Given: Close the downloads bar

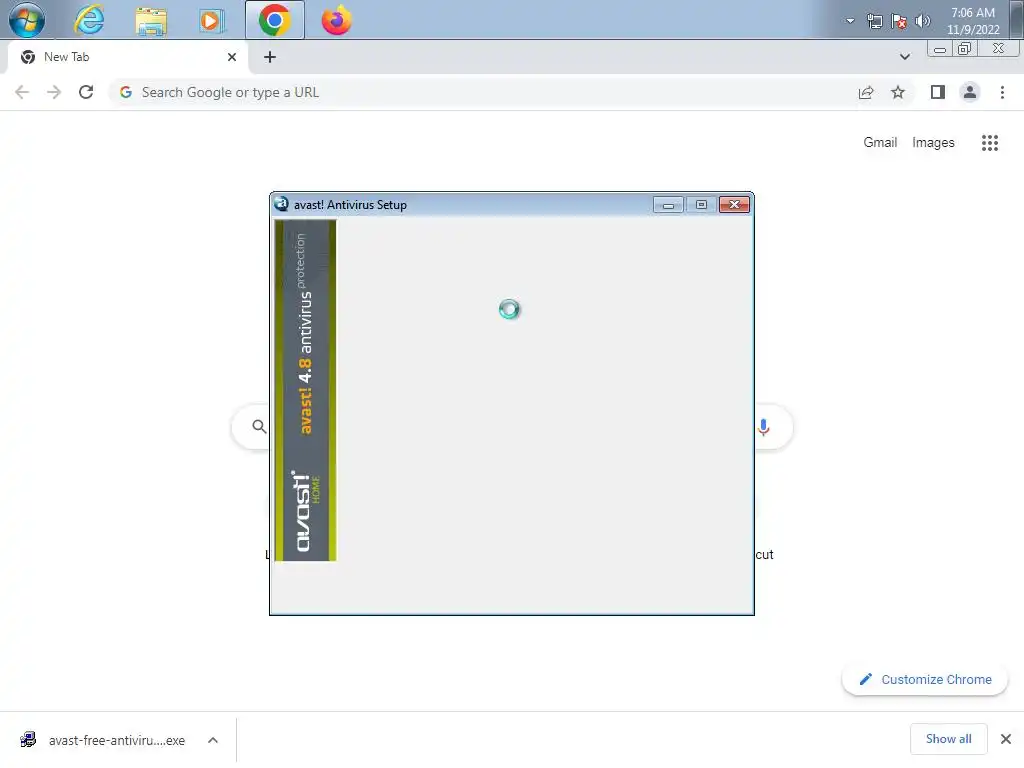Looking at the screenshot, I should (x=1006, y=739).
